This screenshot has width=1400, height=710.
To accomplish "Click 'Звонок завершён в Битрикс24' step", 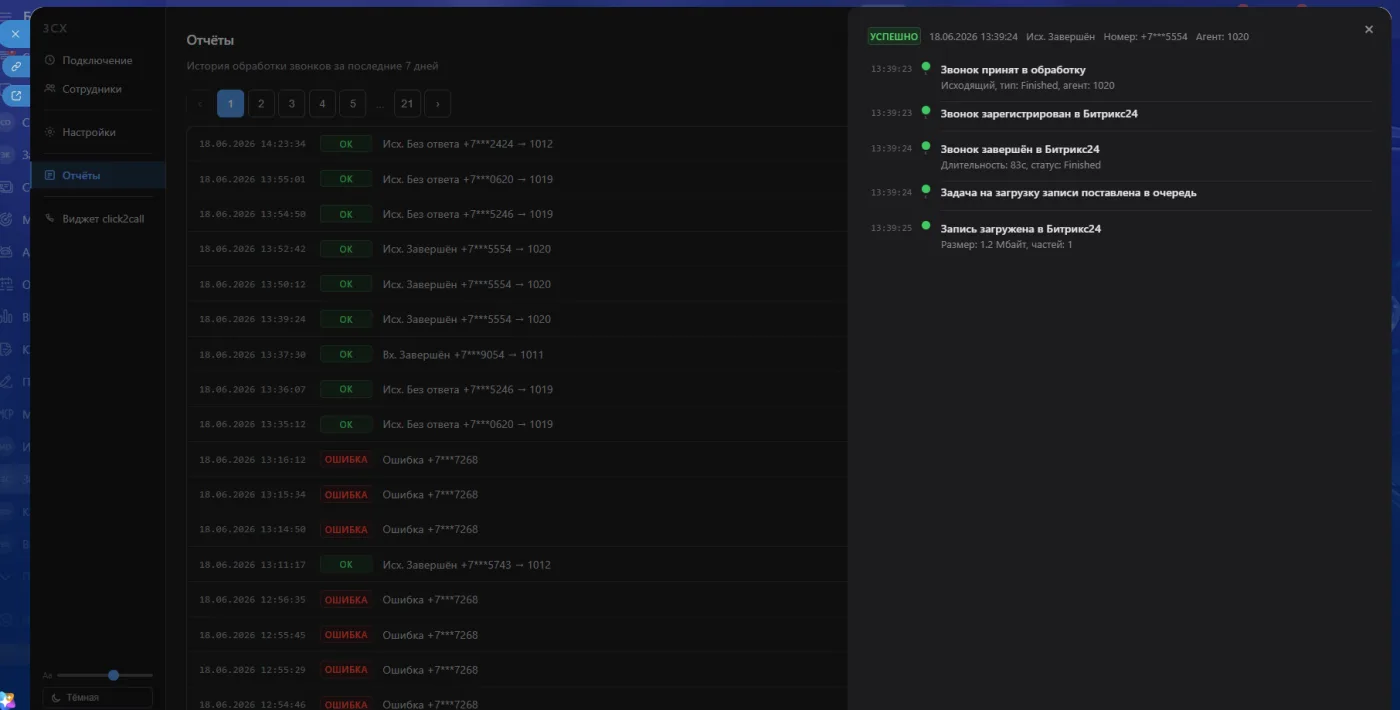I will [x=1020, y=149].
